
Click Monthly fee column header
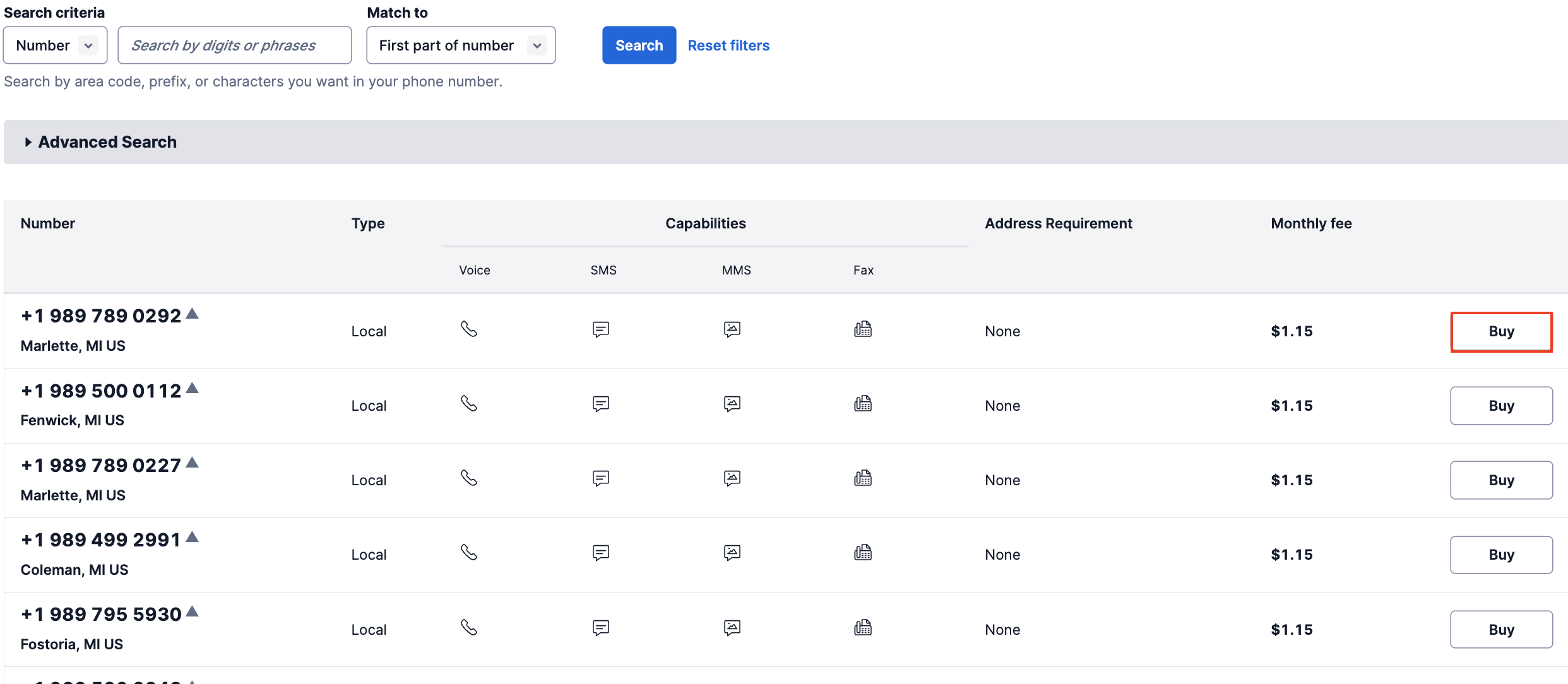click(1310, 223)
